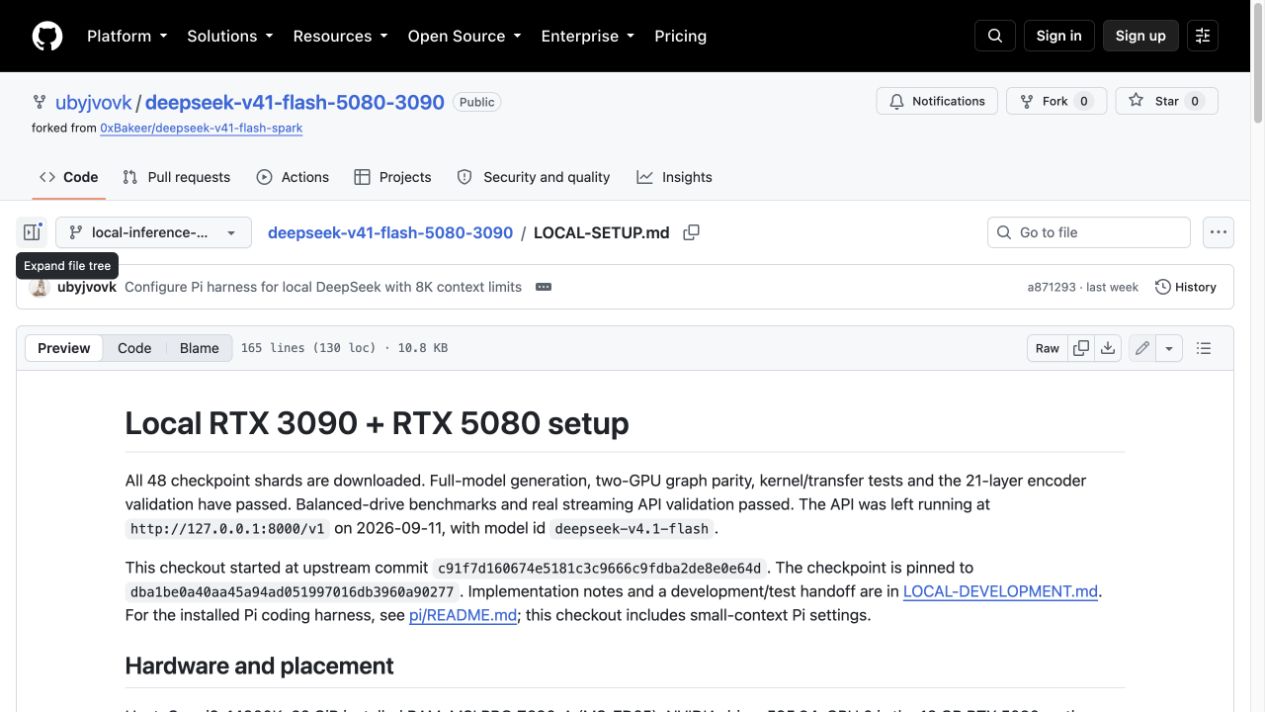Click the Public visibility badge
This screenshot has width=1265, height=712.
tap(477, 102)
